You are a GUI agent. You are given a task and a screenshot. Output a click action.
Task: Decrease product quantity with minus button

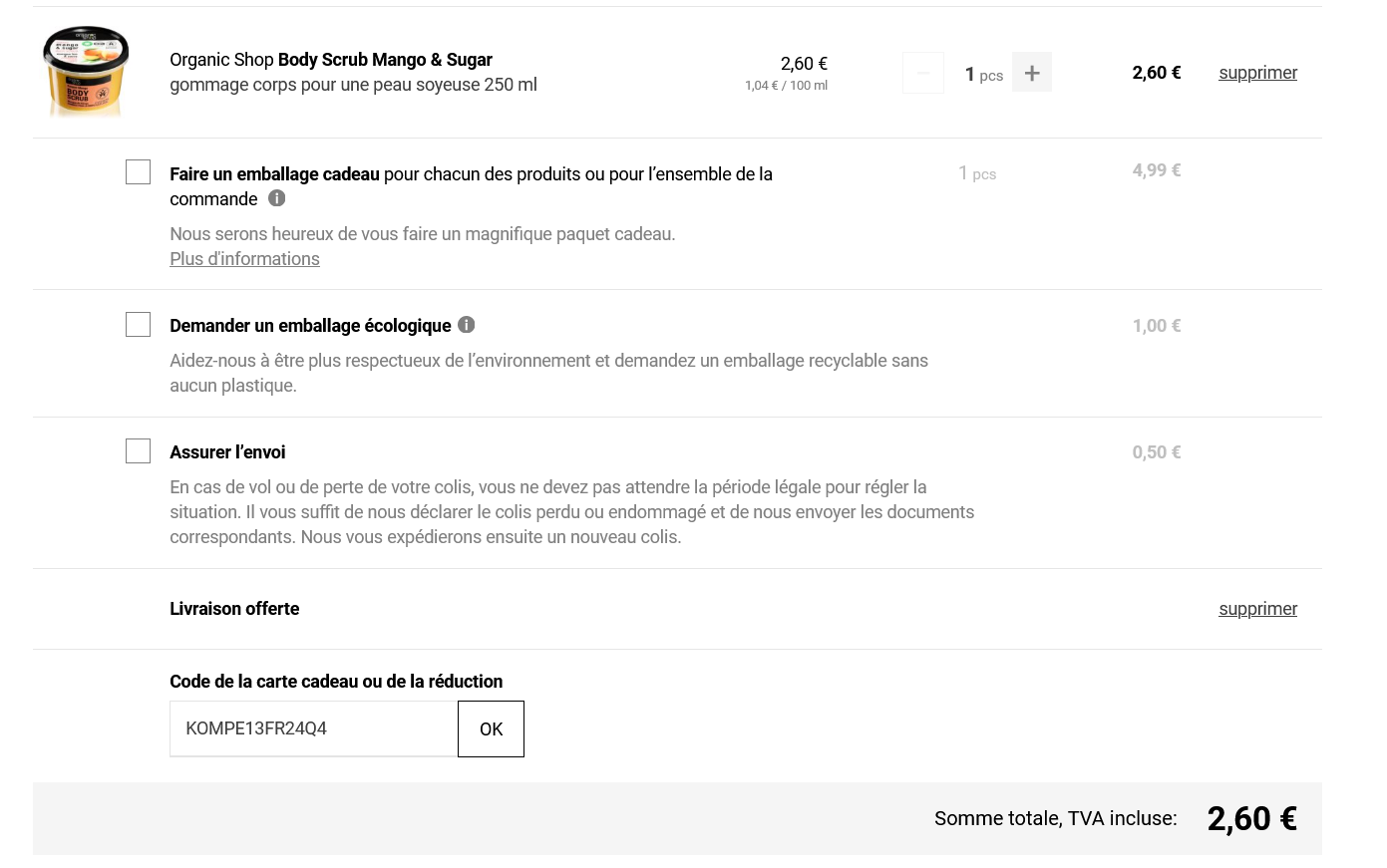(x=922, y=73)
